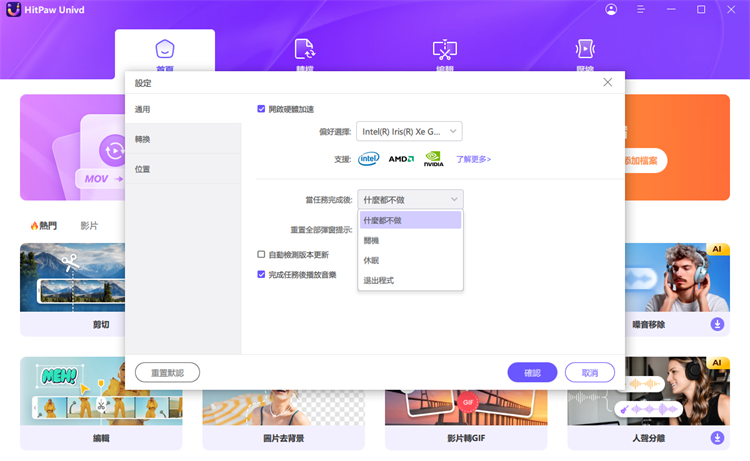The width and height of the screenshot is (750, 461).
Task: Click the 編輯 edit icon in top bar
Action: [445, 49]
